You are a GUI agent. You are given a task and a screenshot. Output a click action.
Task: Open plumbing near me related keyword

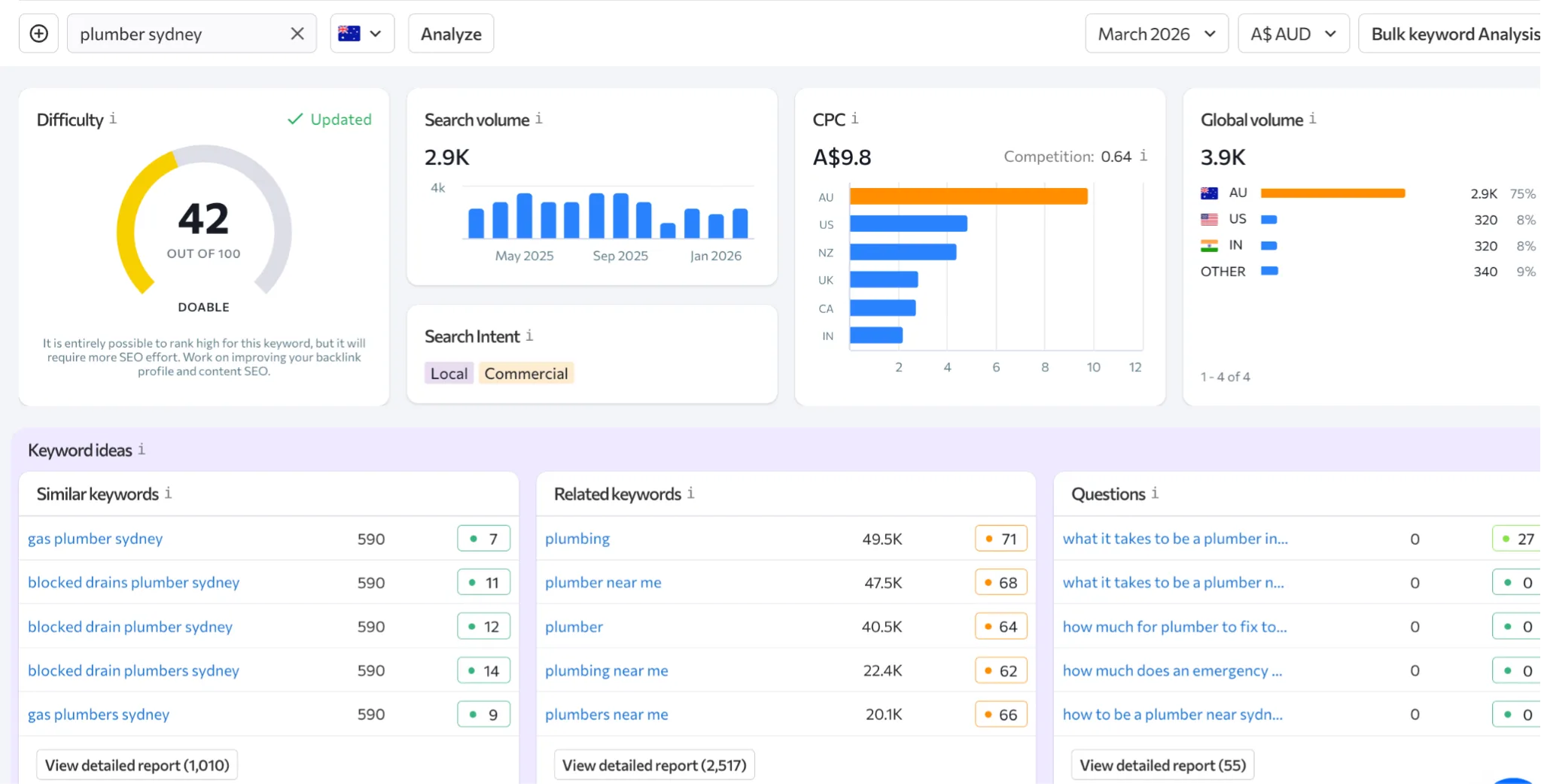pos(607,670)
